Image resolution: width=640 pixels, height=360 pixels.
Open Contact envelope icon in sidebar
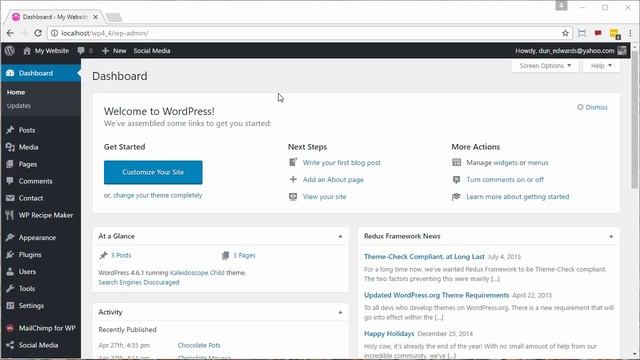(x=10, y=198)
